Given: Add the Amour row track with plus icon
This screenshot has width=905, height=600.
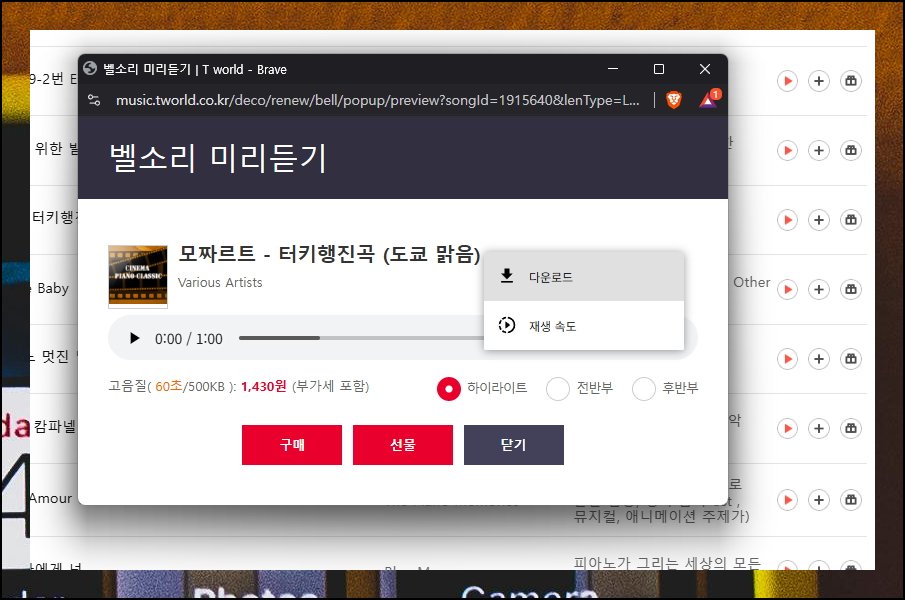Looking at the screenshot, I should pos(818,500).
